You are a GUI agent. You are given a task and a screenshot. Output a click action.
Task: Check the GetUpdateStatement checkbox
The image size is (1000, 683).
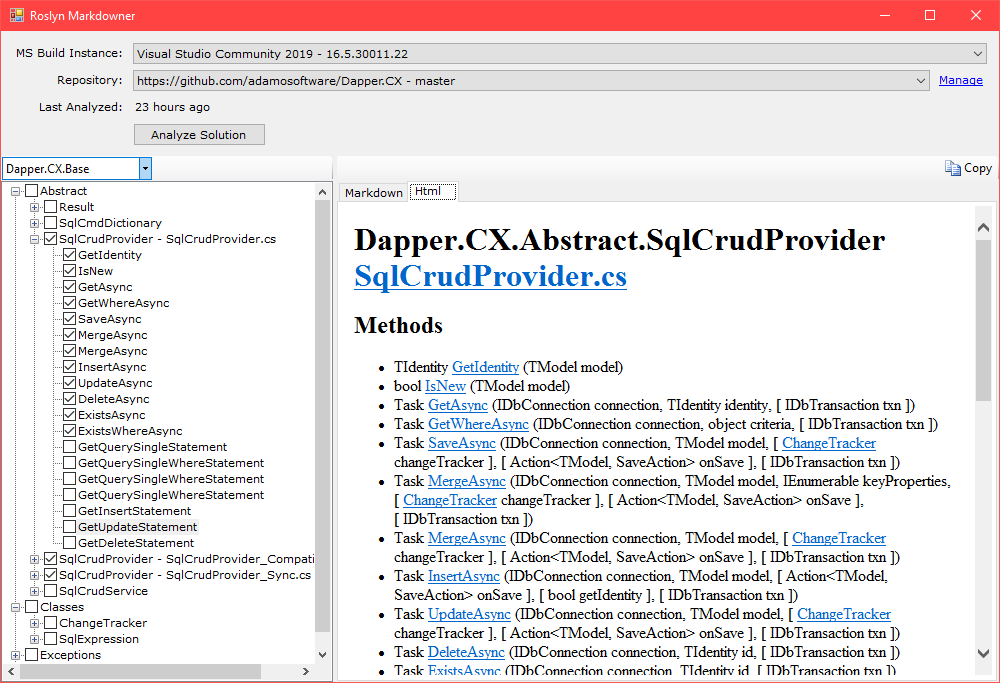69,527
